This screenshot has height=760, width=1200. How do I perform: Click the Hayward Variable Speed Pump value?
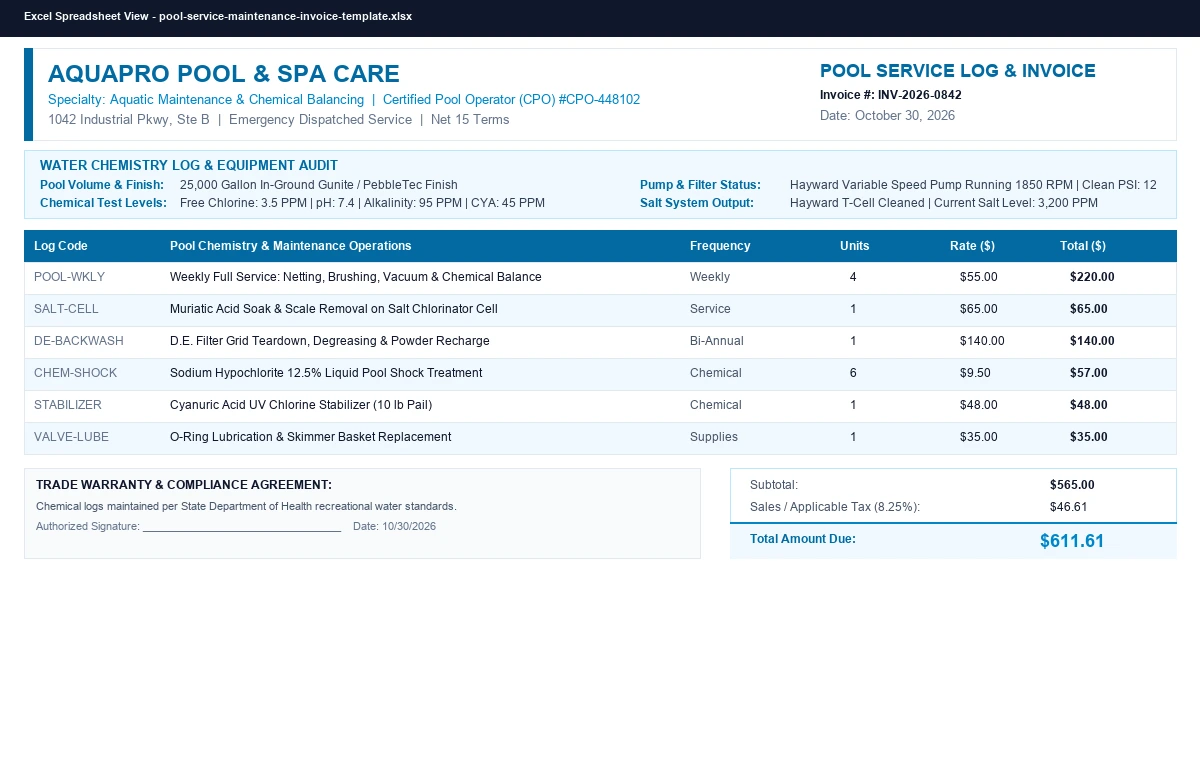click(x=973, y=185)
